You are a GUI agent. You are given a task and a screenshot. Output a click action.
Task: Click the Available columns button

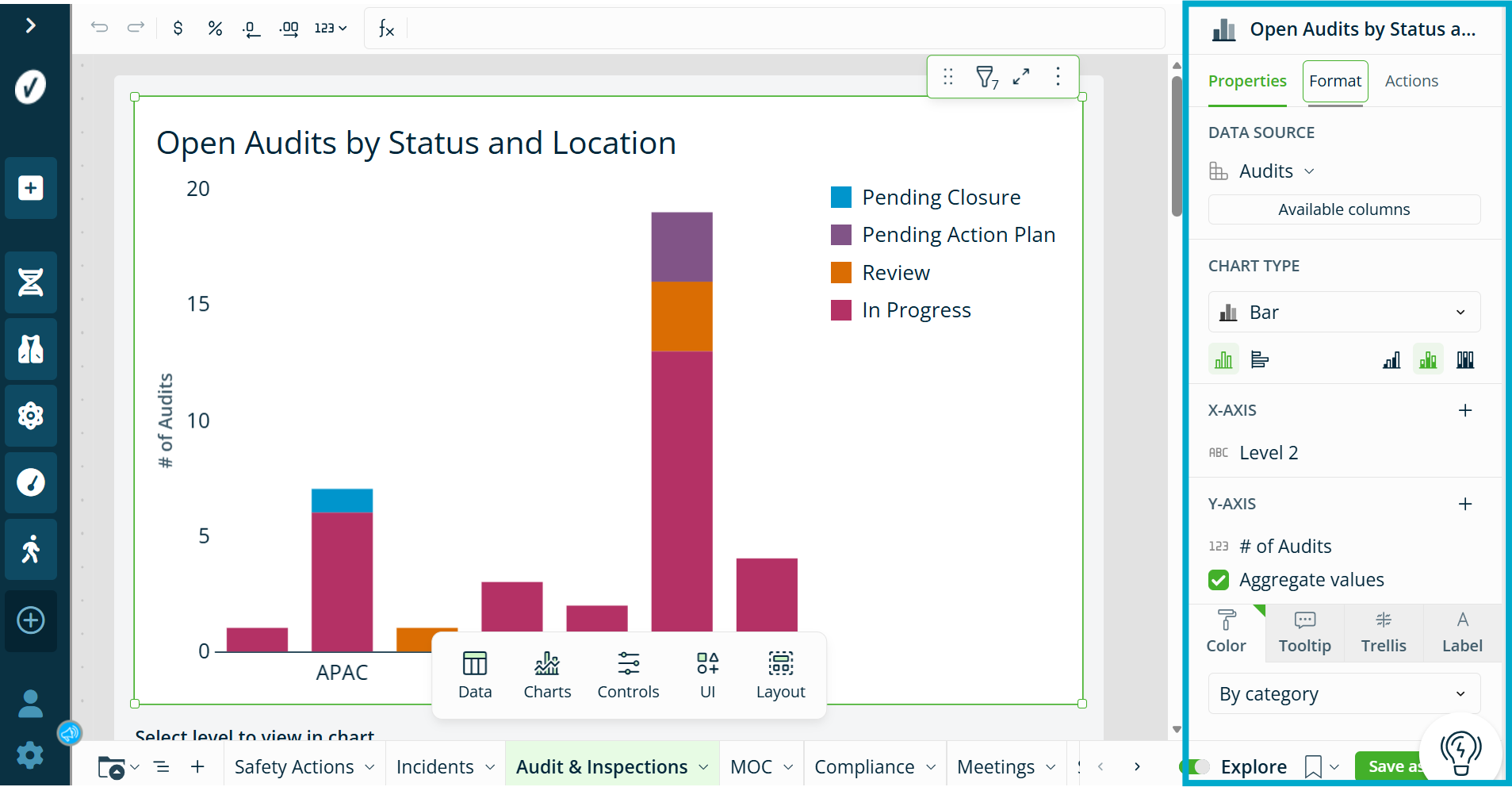[1344, 209]
